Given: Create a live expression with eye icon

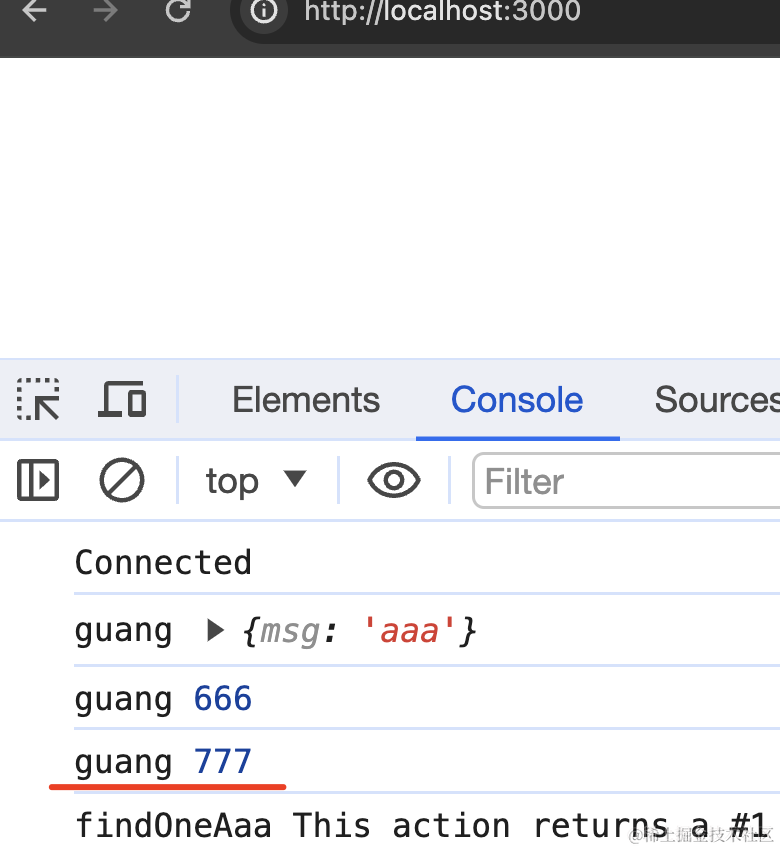Looking at the screenshot, I should coord(394,481).
